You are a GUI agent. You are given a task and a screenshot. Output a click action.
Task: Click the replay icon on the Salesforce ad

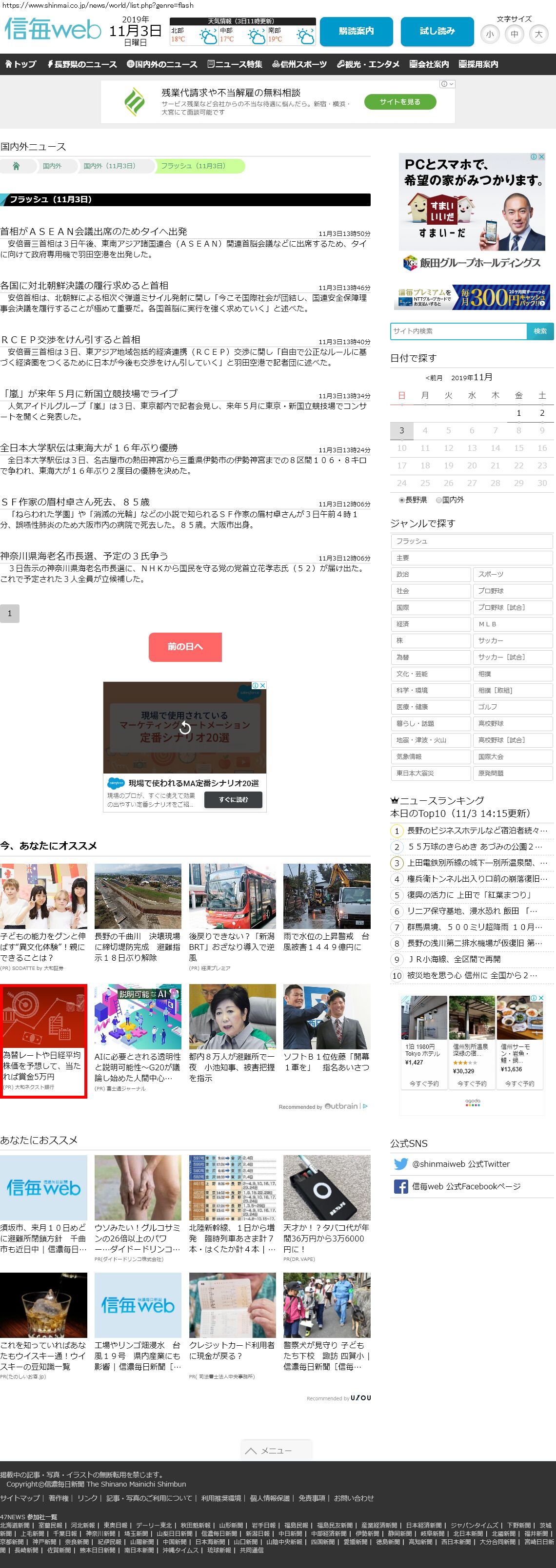point(184,727)
